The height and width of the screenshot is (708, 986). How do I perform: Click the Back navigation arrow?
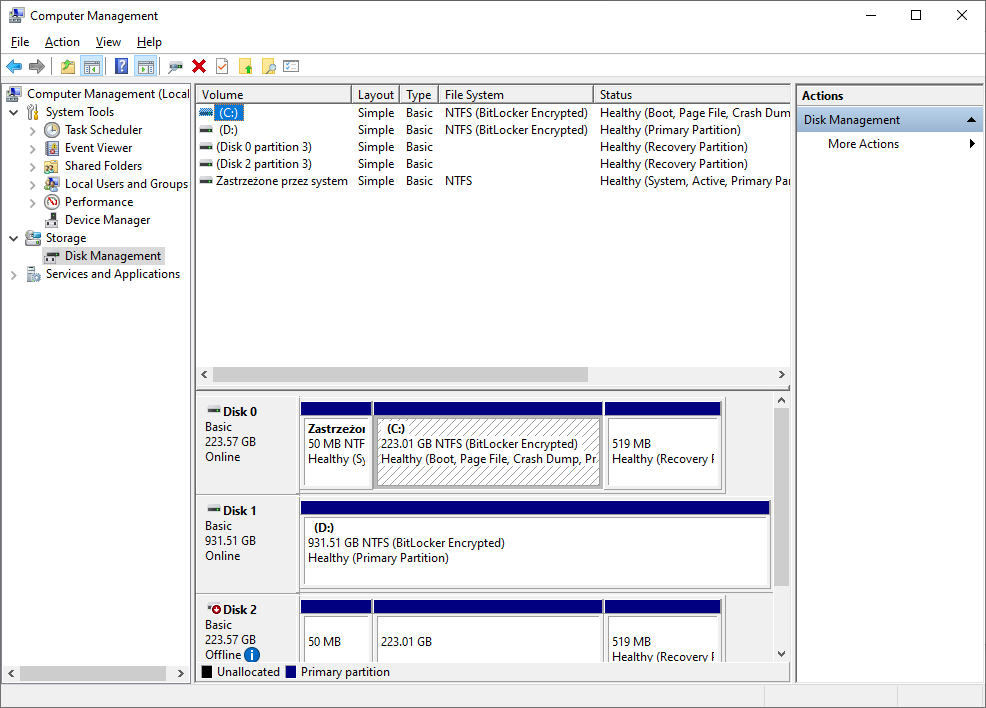14,66
